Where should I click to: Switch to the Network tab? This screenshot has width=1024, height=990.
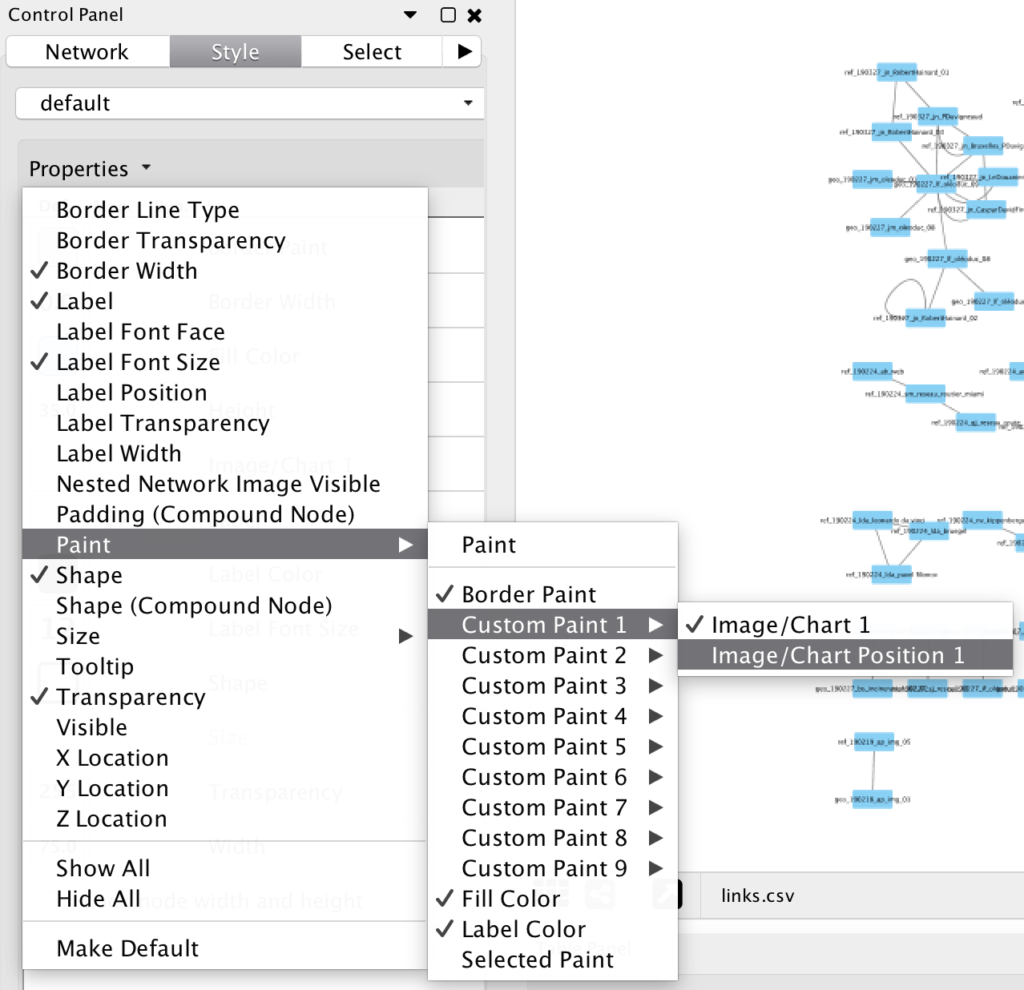point(88,52)
